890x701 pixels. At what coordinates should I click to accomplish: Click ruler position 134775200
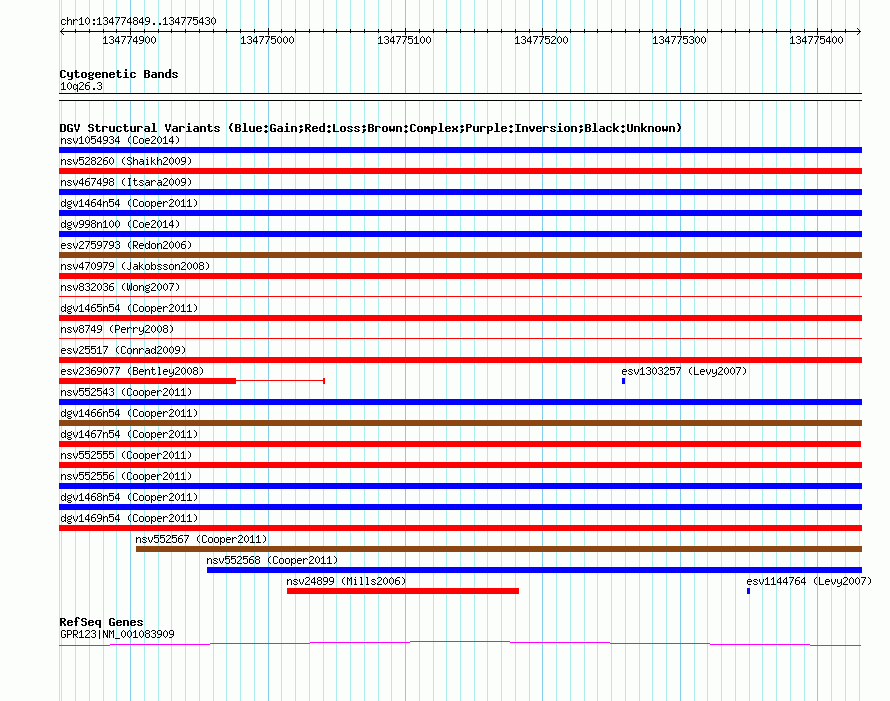(541, 40)
